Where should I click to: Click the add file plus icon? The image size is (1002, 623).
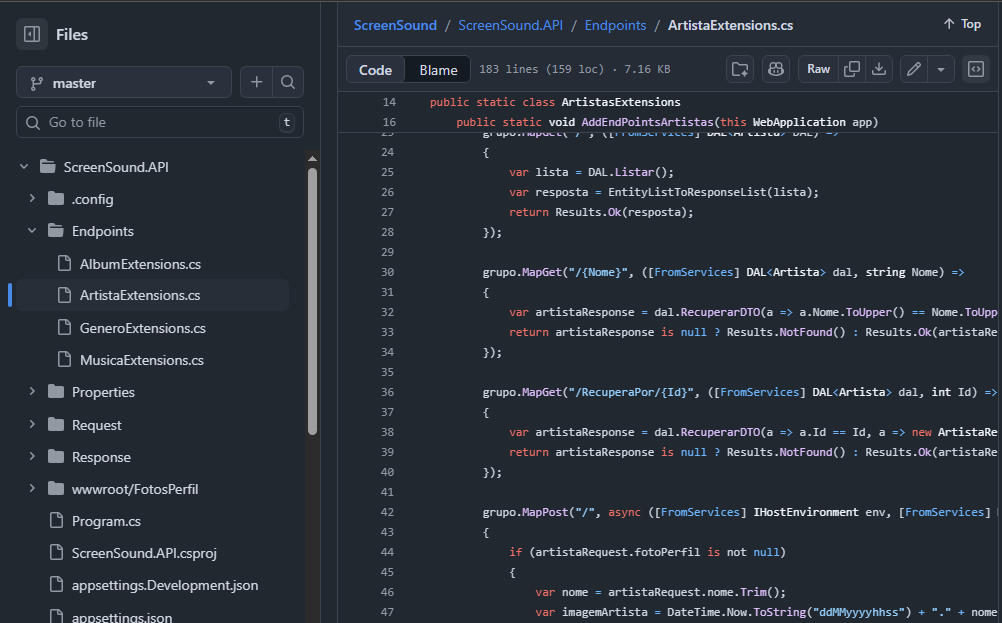[257, 82]
